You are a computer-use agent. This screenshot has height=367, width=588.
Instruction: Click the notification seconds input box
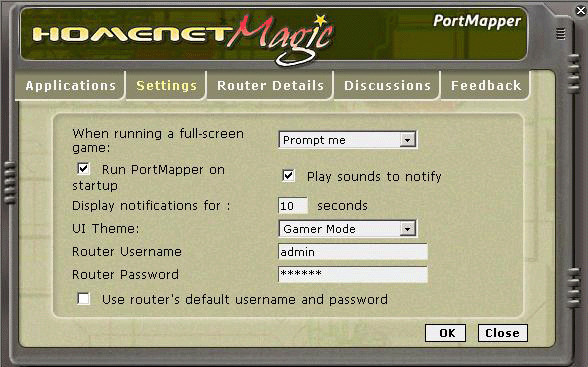pyautogui.click(x=293, y=206)
